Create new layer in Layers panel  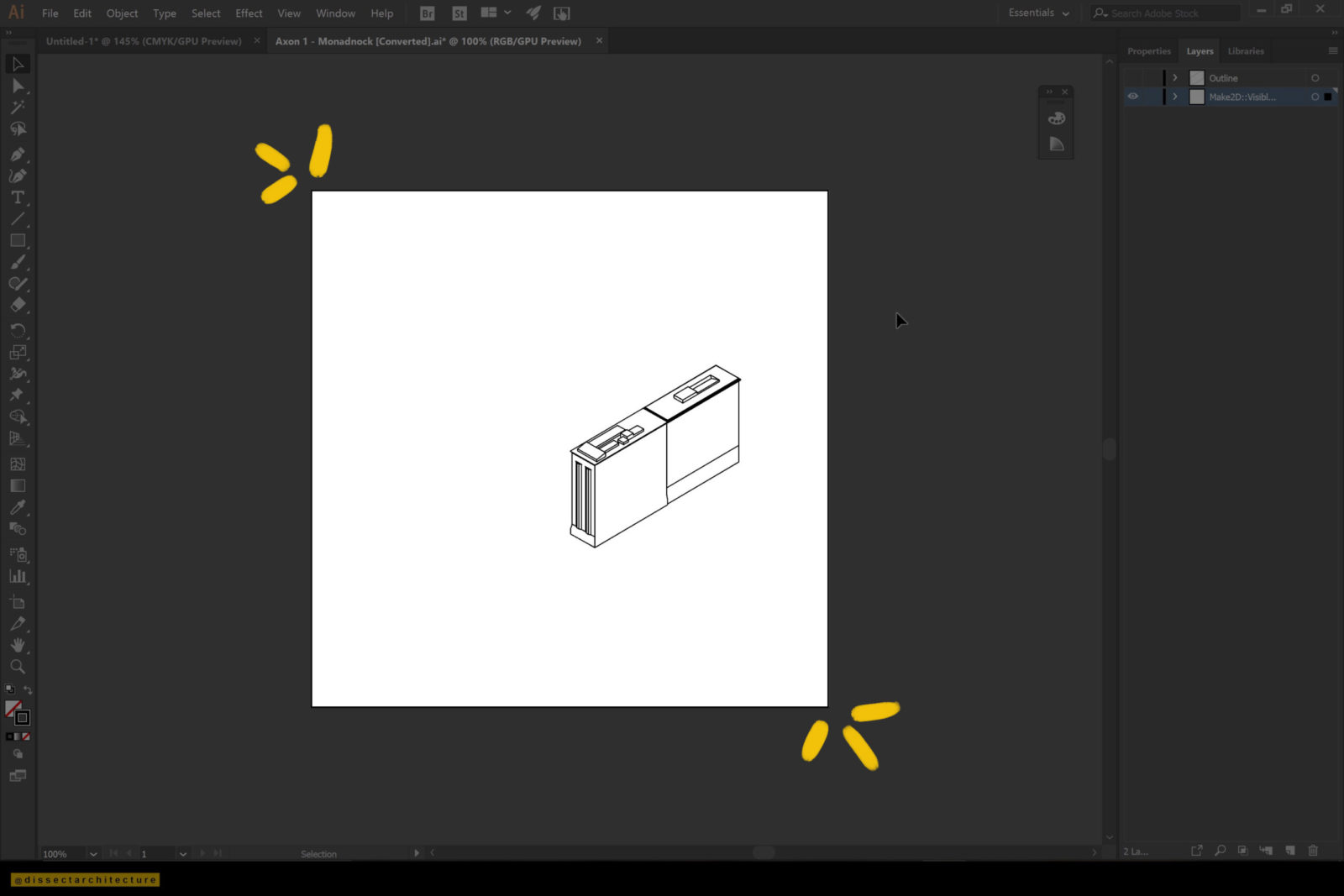[x=1290, y=851]
